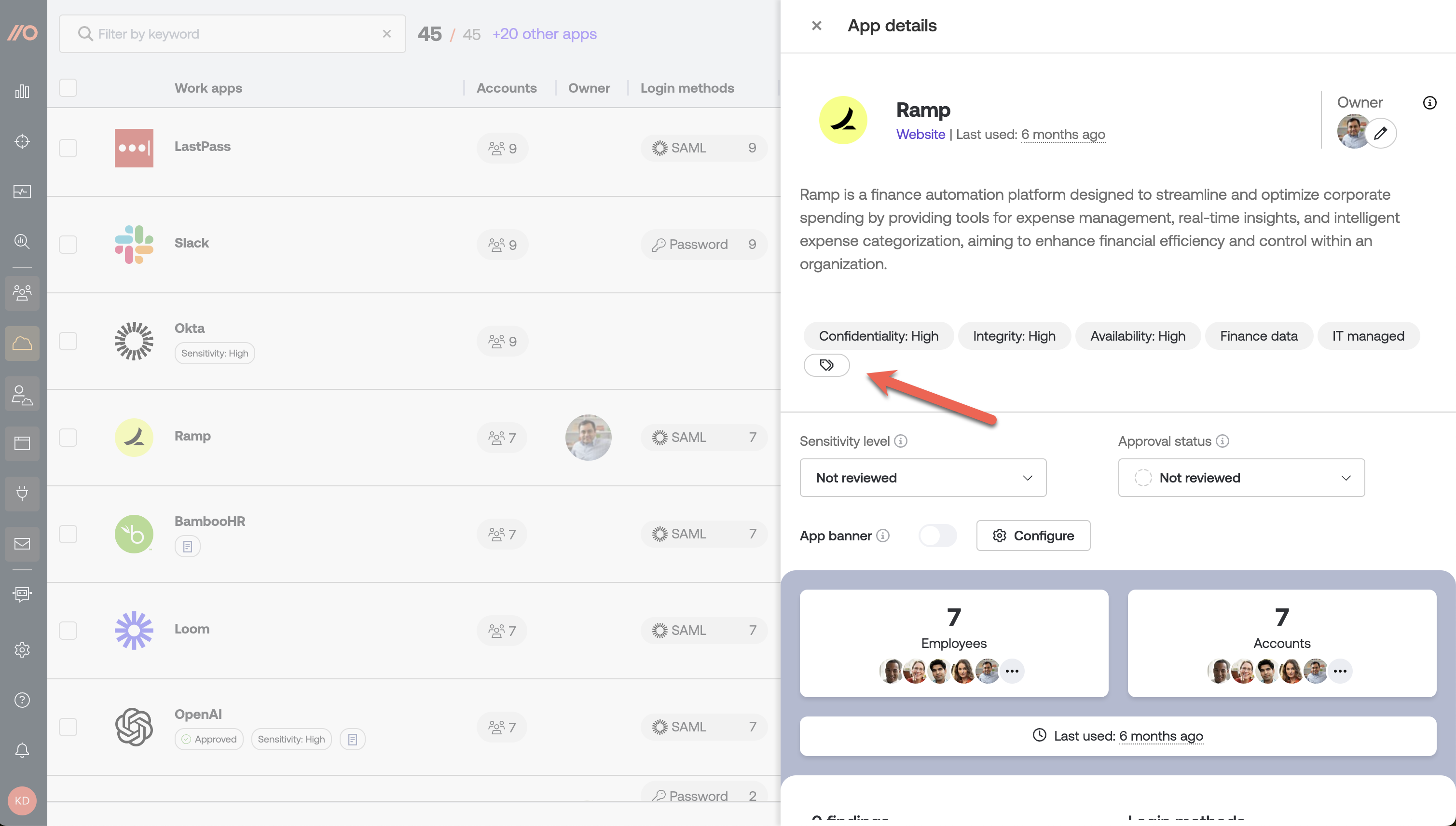The height and width of the screenshot is (826, 1456).
Task: Toggle the App banner switch
Action: click(937, 536)
